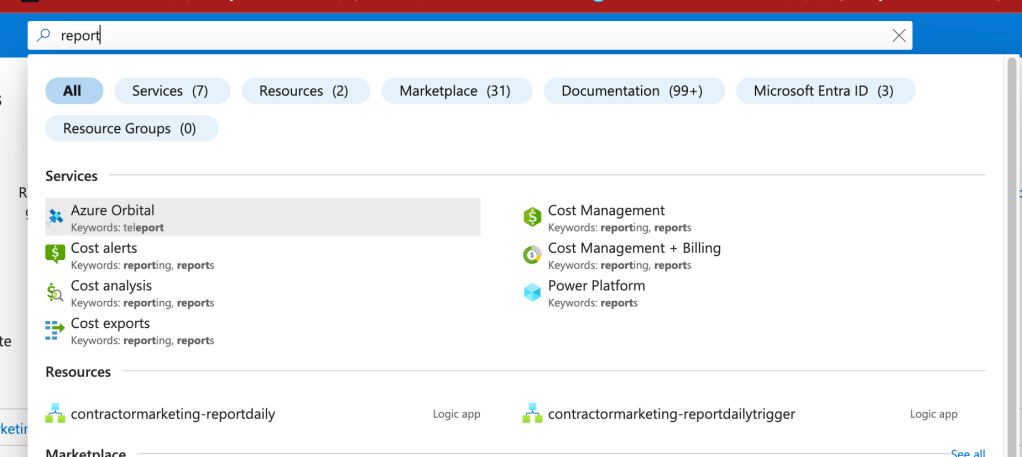
Task: Filter results by Documentation (99+)
Action: (634, 91)
